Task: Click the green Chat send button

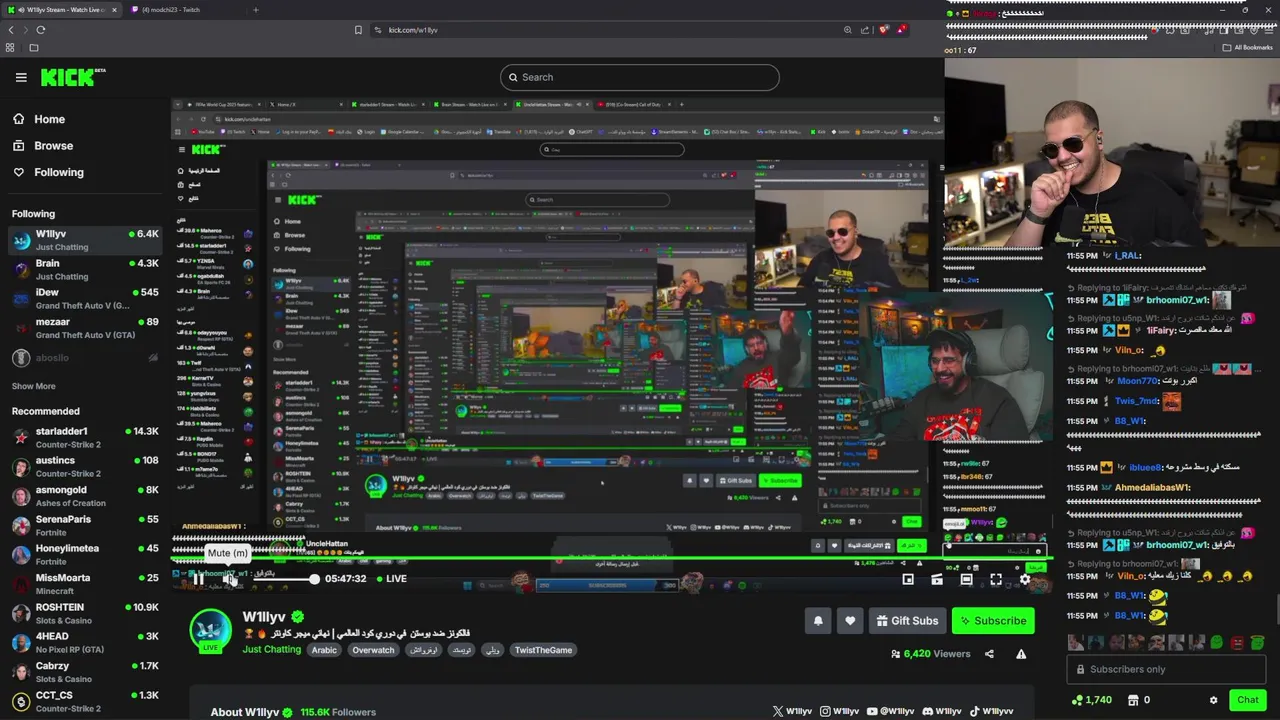Action: click(1247, 700)
